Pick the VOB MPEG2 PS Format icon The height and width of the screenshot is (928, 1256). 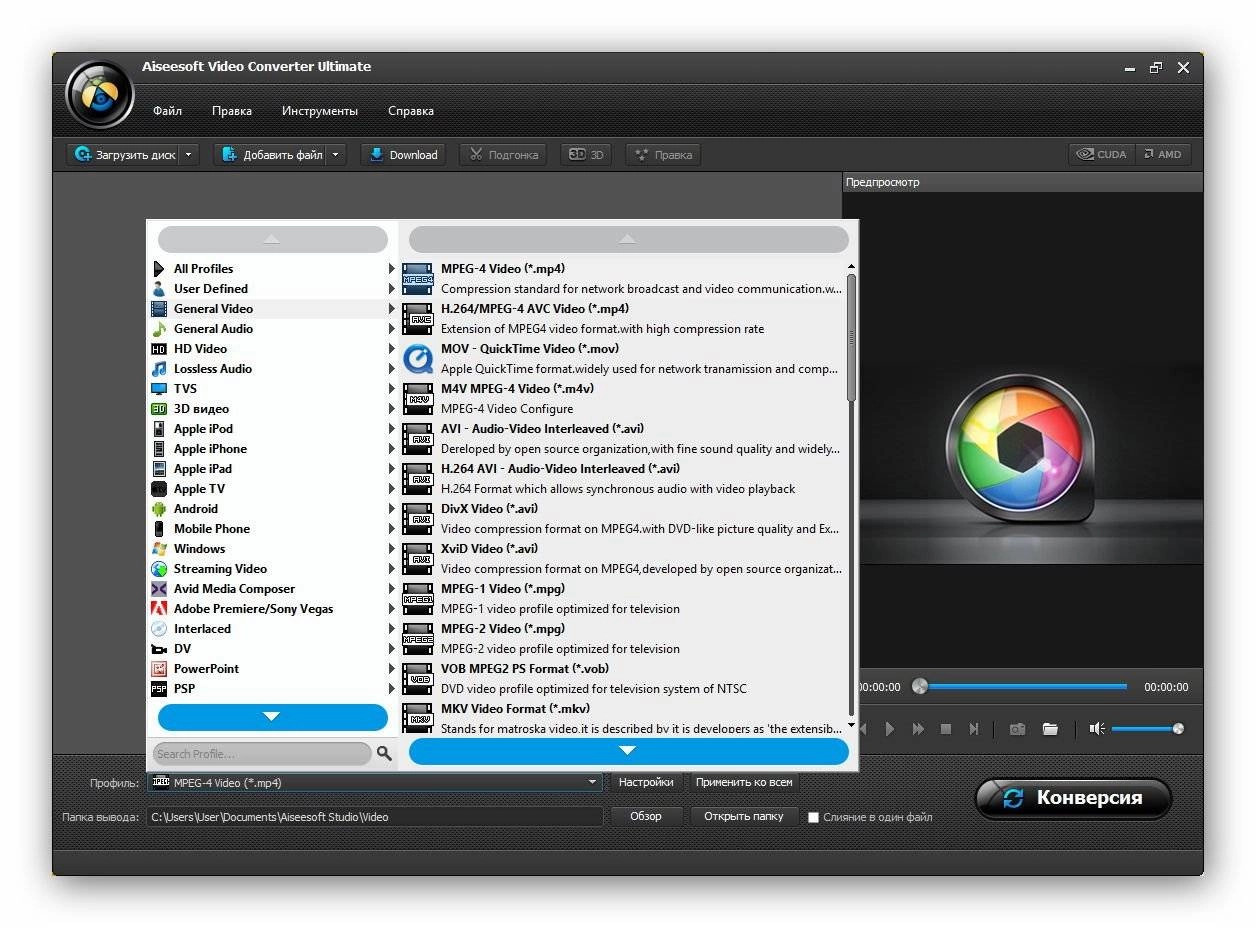point(417,679)
